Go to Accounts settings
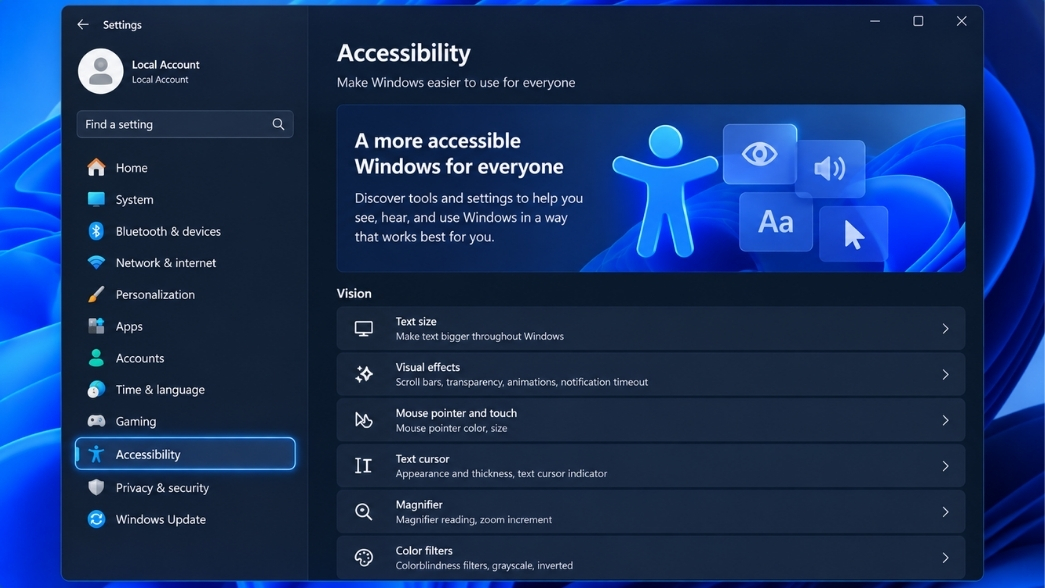This screenshot has height=588, width=1045. click(185, 358)
